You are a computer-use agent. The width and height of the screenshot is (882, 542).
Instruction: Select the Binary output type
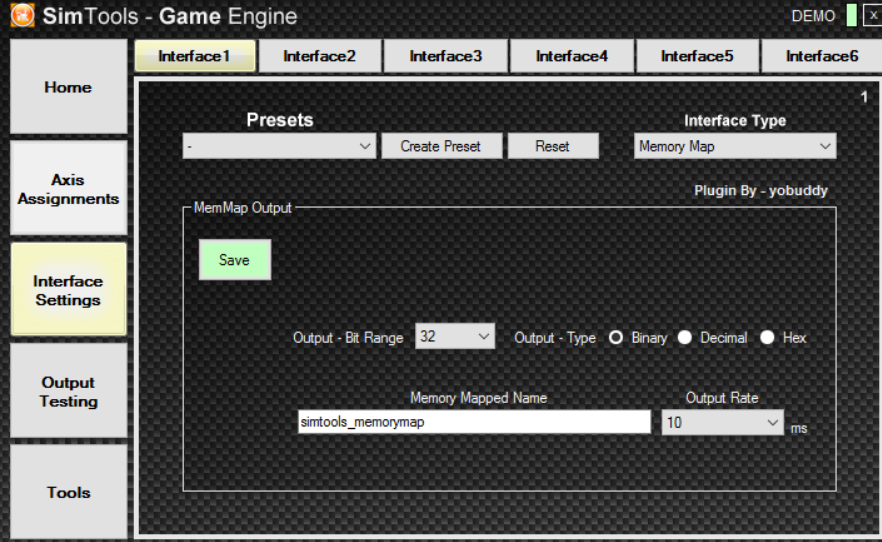coord(616,337)
